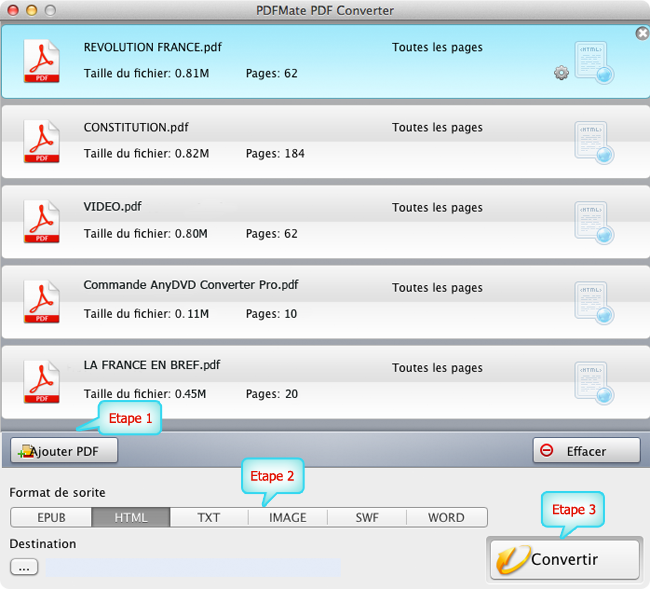Click 'Pages: 184' in CONSTITUTION row
Viewport: 650px width, 589px height.
275,153
